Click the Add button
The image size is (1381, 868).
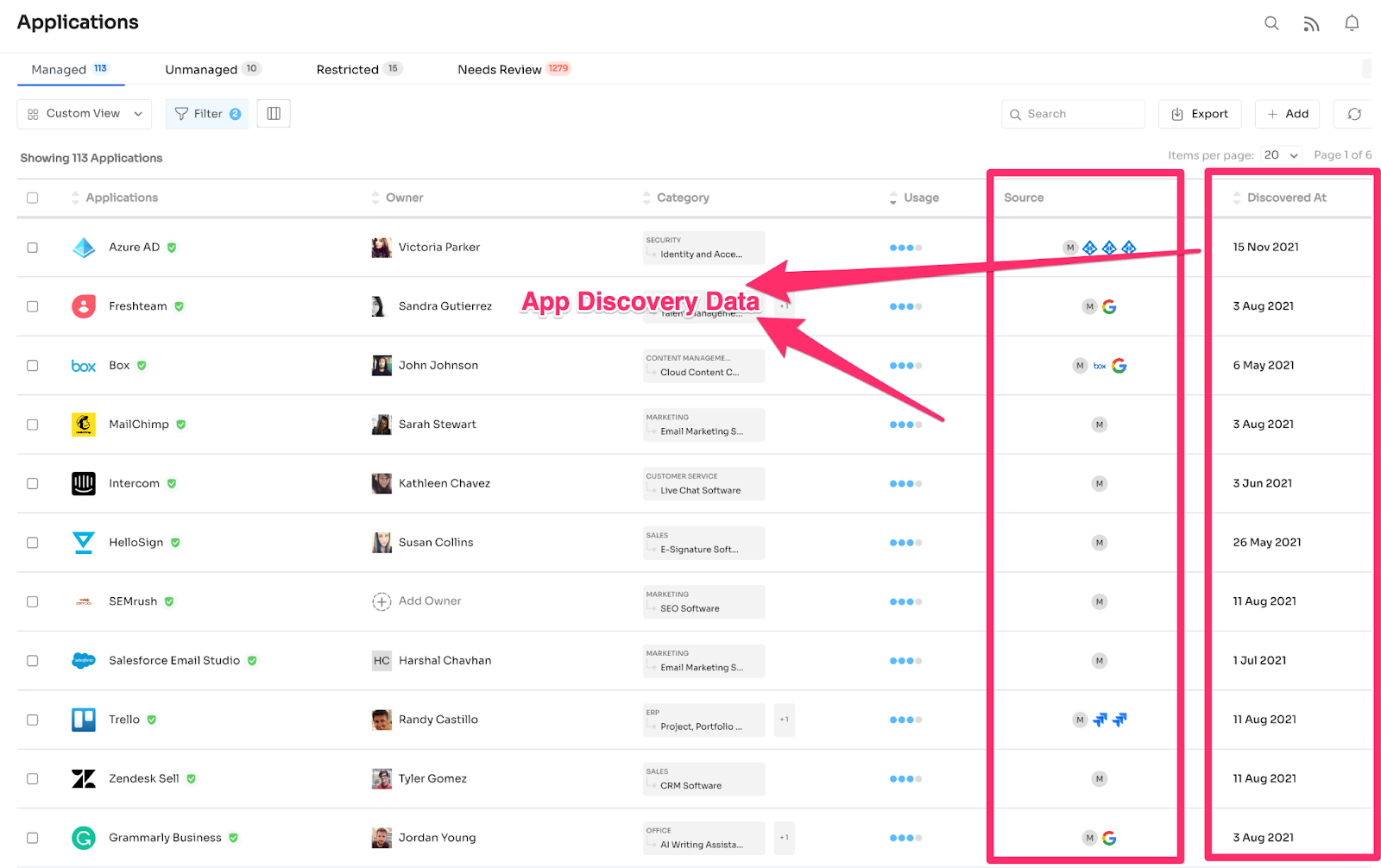click(1288, 114)
